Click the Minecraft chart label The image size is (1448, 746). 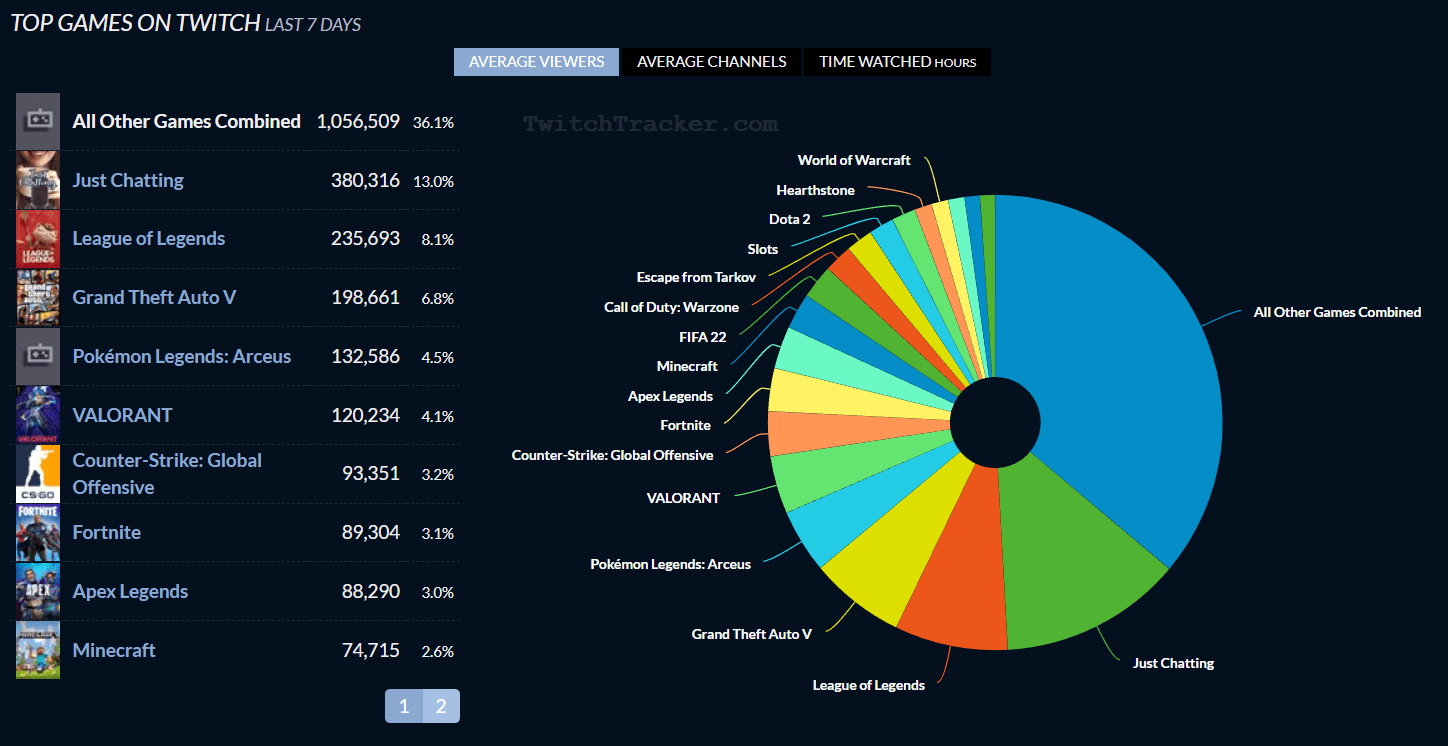687,366
